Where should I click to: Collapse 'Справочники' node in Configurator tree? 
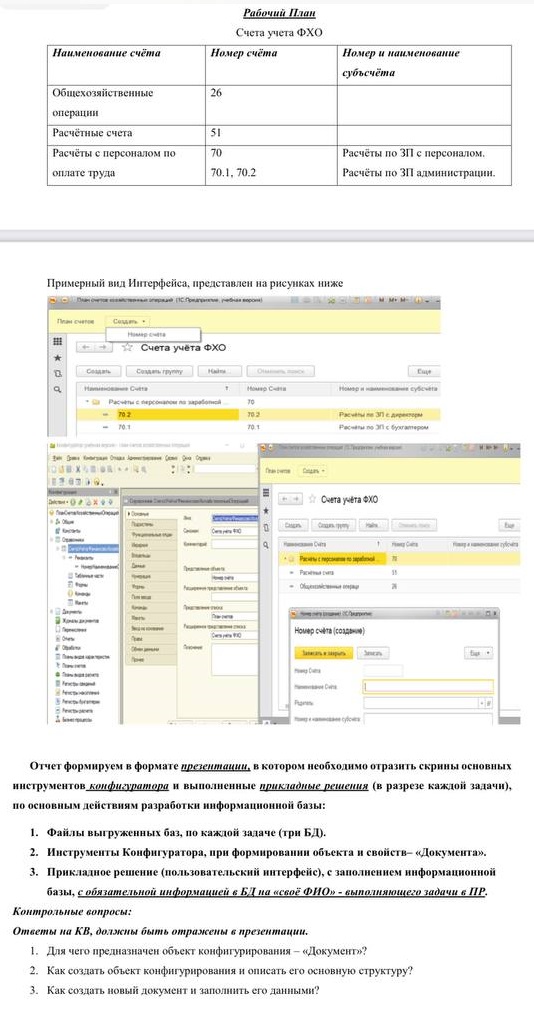click(51, 539)
